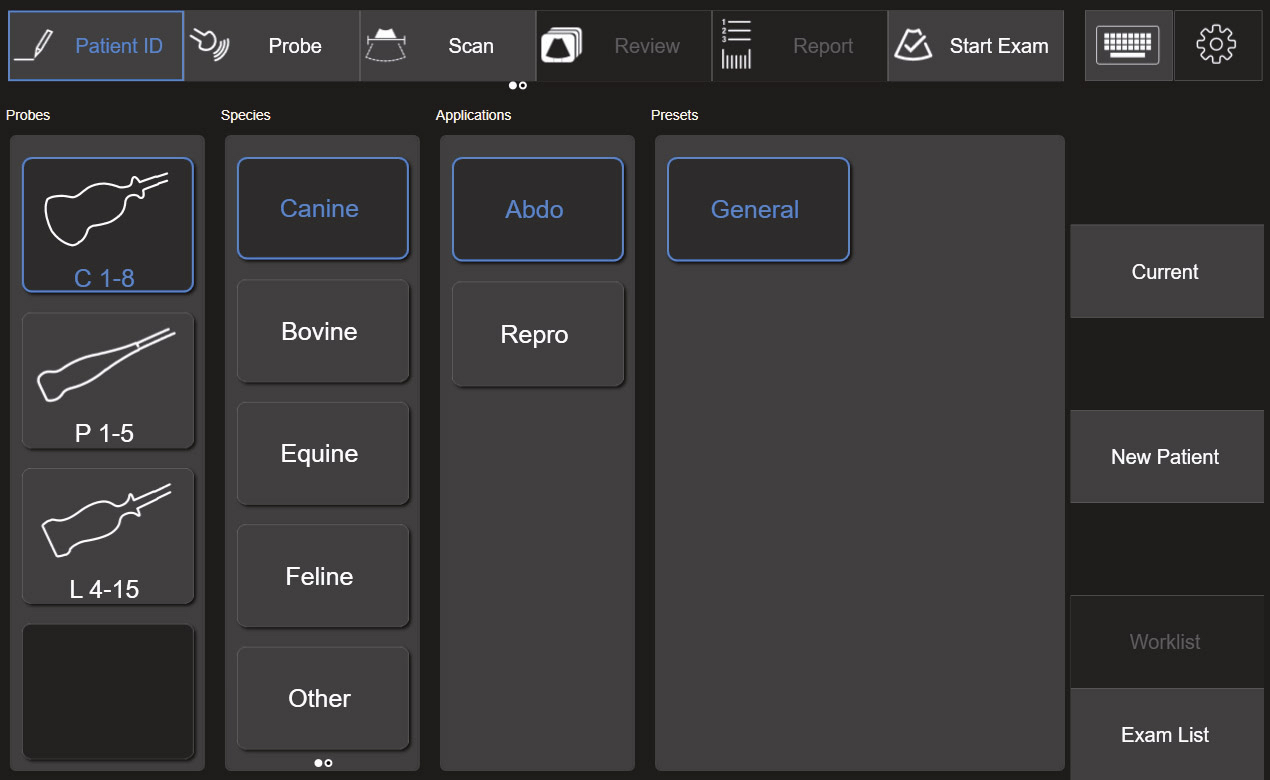The height and width of the screenshot is (780, 1270).
Task: Open the Exam List
Action: coord(1167,735)
